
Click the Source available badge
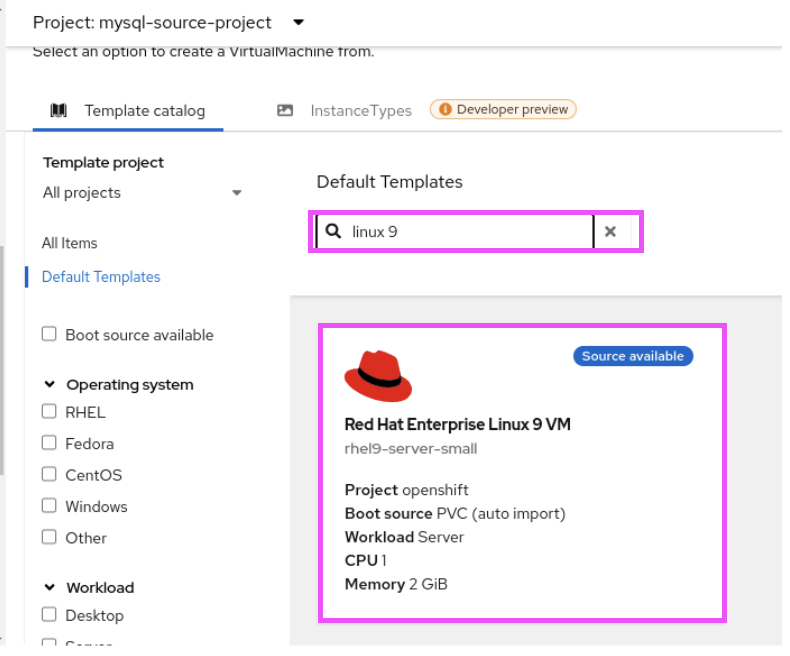[x=632, y=356]
